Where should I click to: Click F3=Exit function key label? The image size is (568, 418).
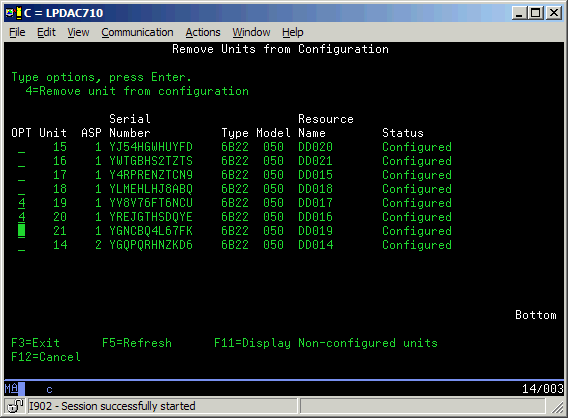[x=36, y=343]
